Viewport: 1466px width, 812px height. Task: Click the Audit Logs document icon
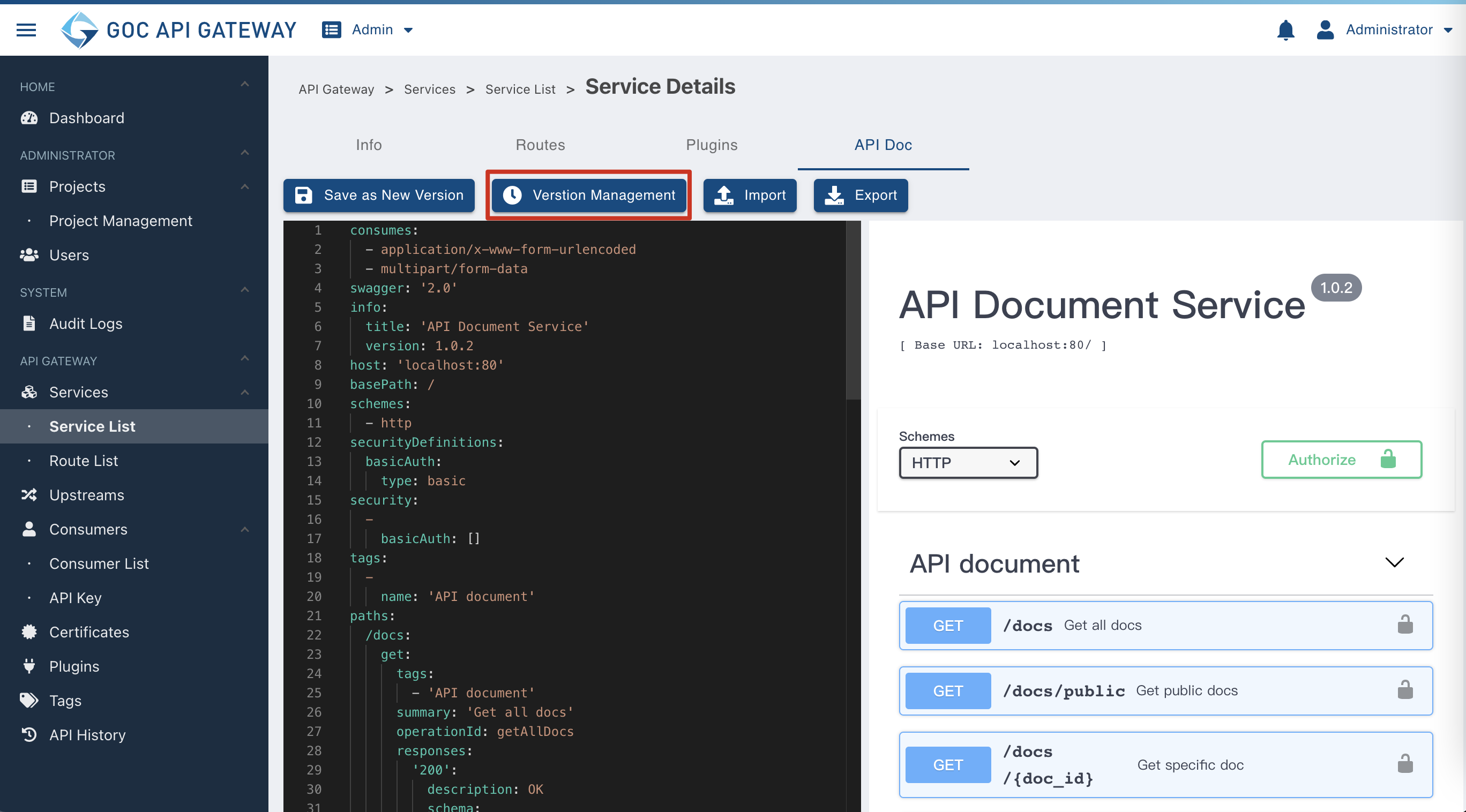click(29, 323)
